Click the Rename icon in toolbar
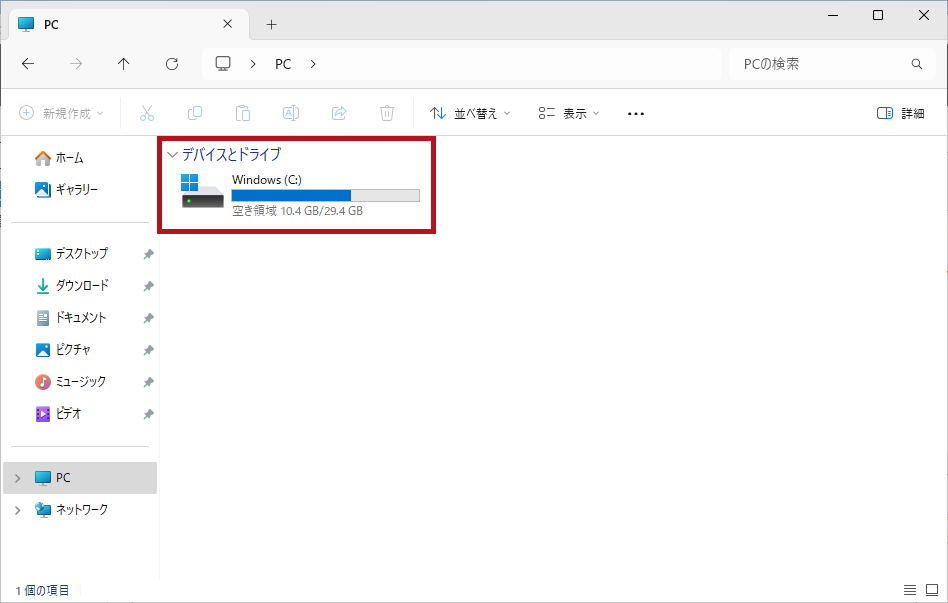948x603 pixels. (291, 113)
